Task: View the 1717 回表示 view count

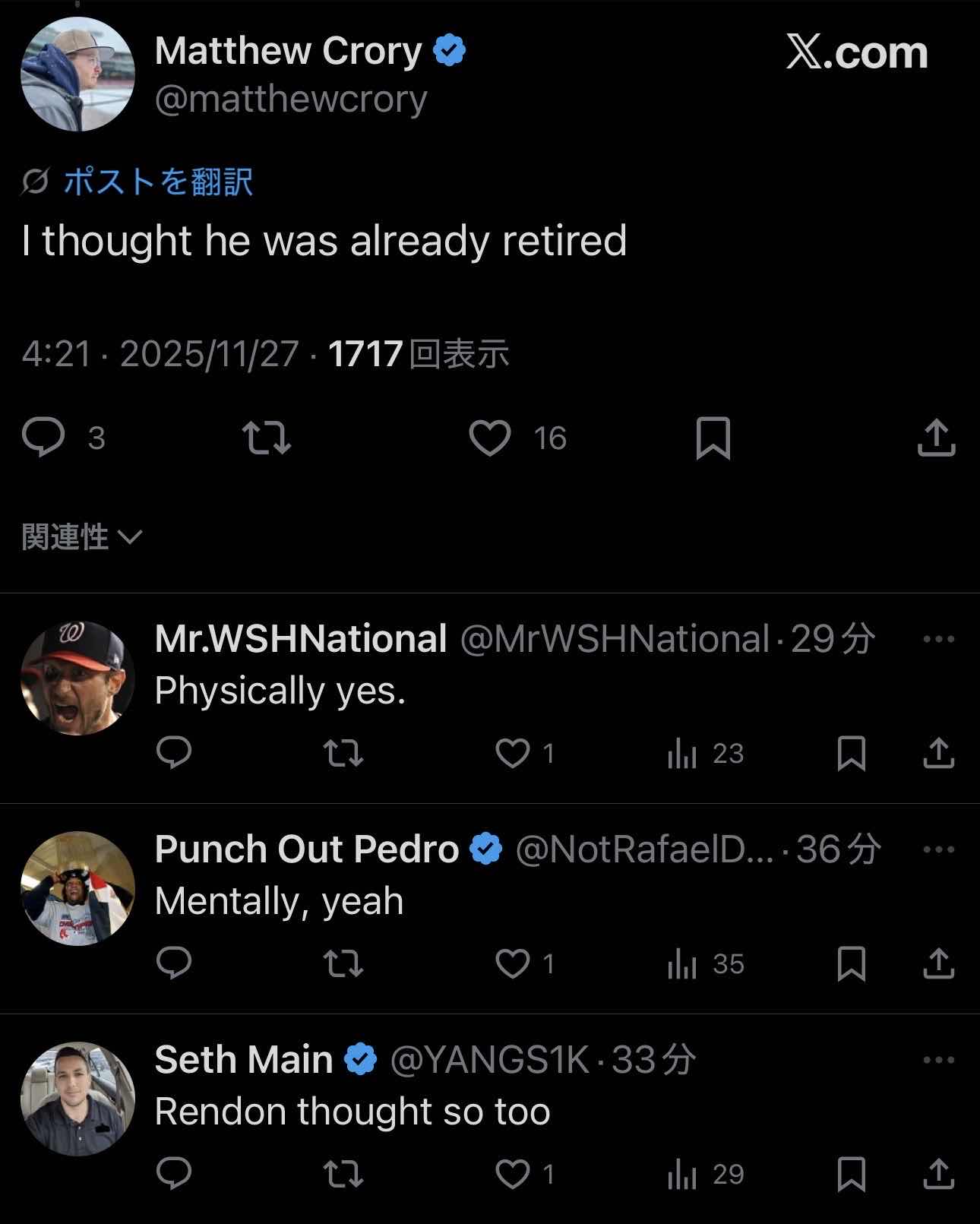Action: pyautogui.click(x=418, y=354)
